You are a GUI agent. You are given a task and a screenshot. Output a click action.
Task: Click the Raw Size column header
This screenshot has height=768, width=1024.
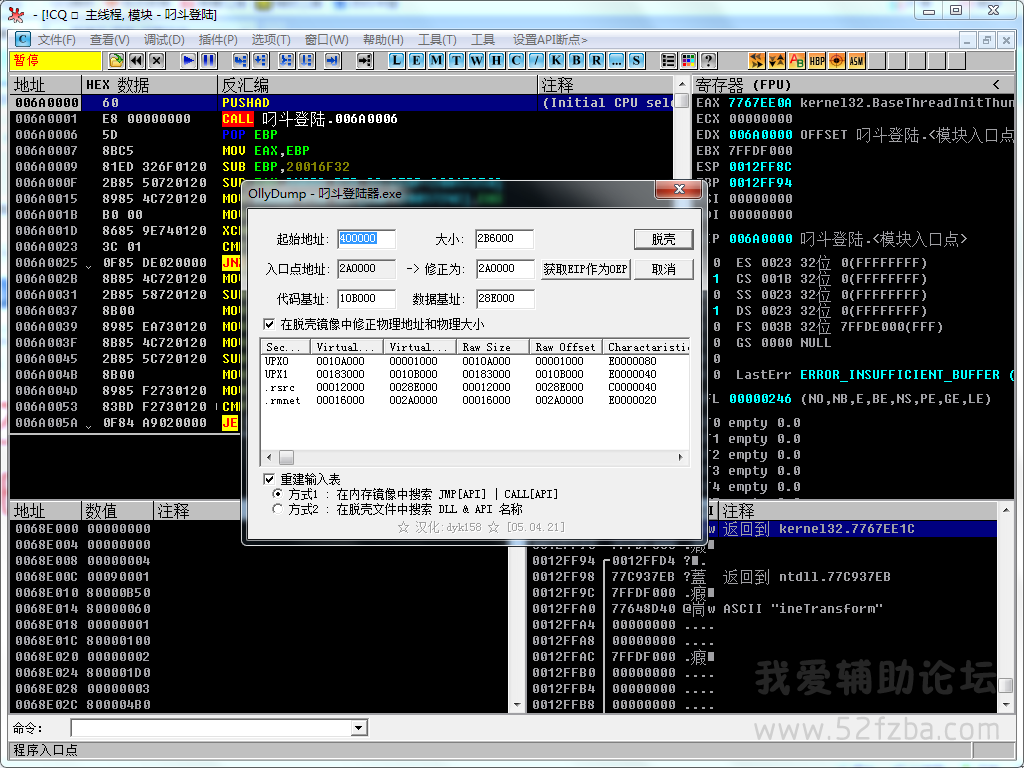pyautogui.click(x=492, y=347)
